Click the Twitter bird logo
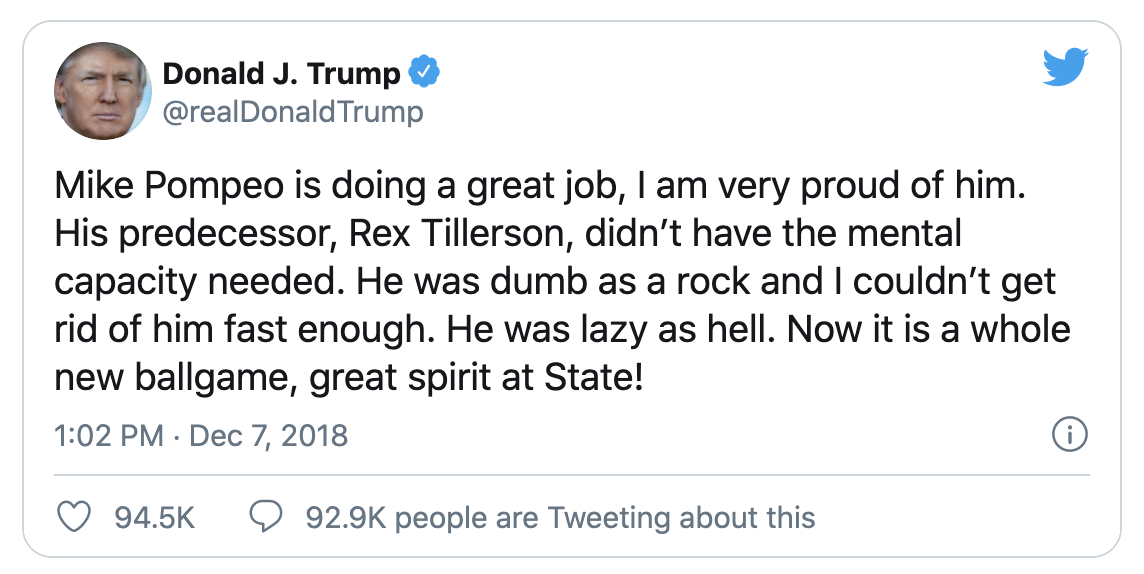Image resolution: width=1144 pixels, height=574 pixels. coord(1065,67)
